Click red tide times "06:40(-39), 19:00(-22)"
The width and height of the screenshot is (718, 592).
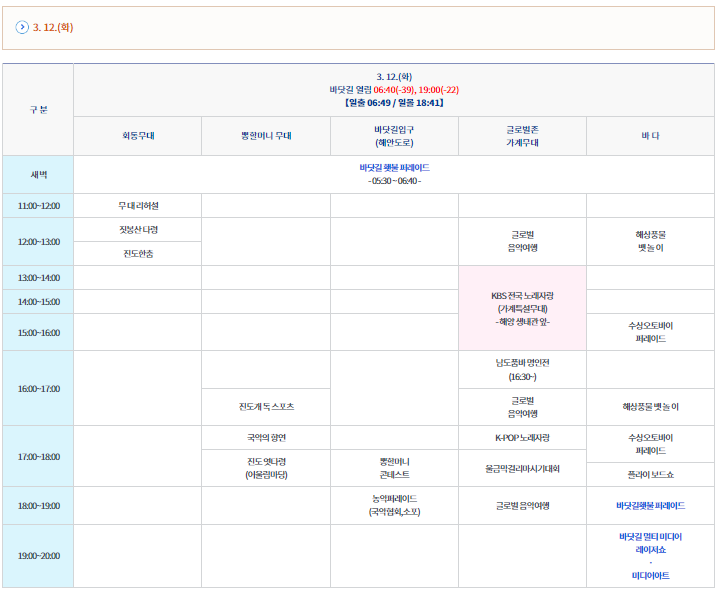coord(416,90)
